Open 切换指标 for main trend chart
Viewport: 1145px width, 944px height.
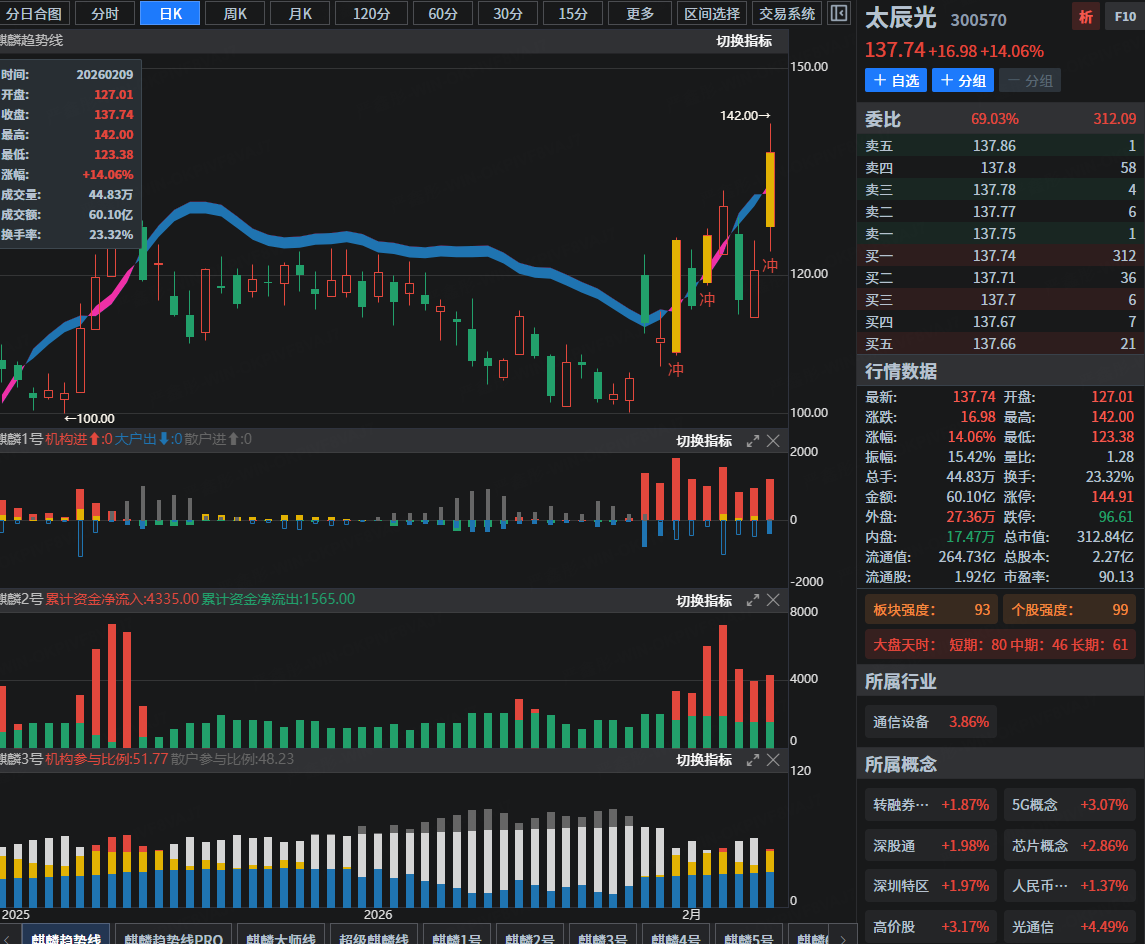point(744,41)
